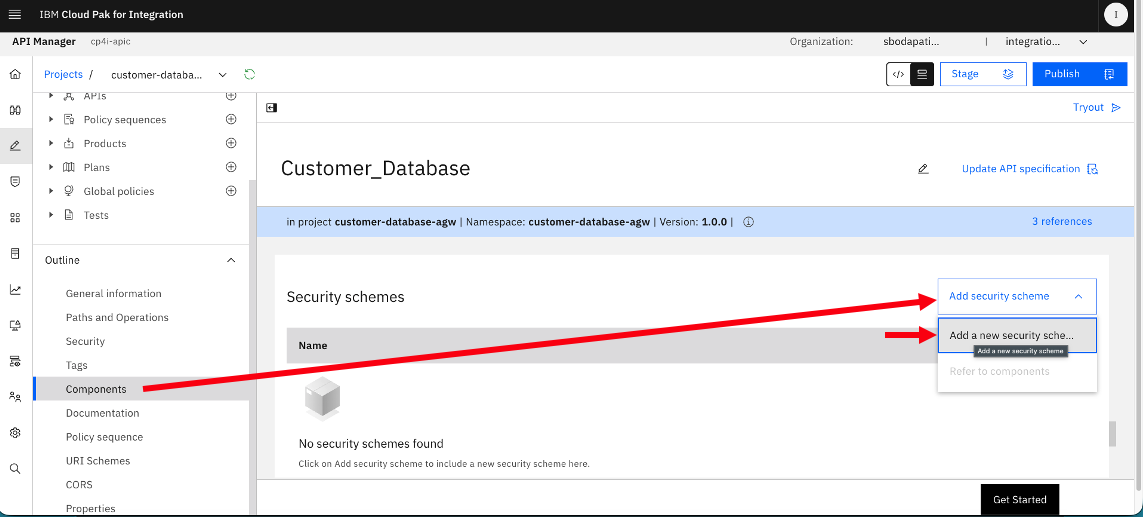Open the analytics chart icon in sidebar

coord(15,289)
